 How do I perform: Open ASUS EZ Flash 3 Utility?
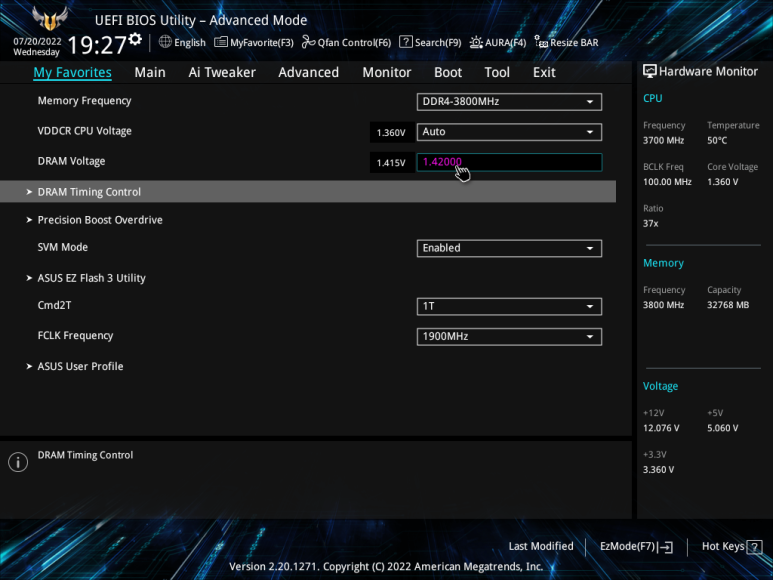pos(92,278)
